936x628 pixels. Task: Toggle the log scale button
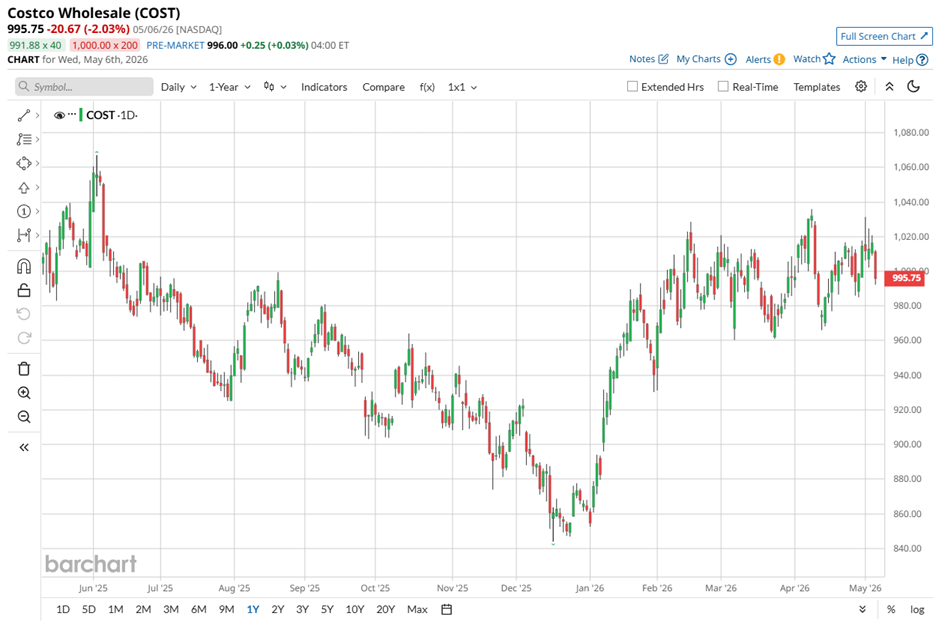click(x=917, y=609)
